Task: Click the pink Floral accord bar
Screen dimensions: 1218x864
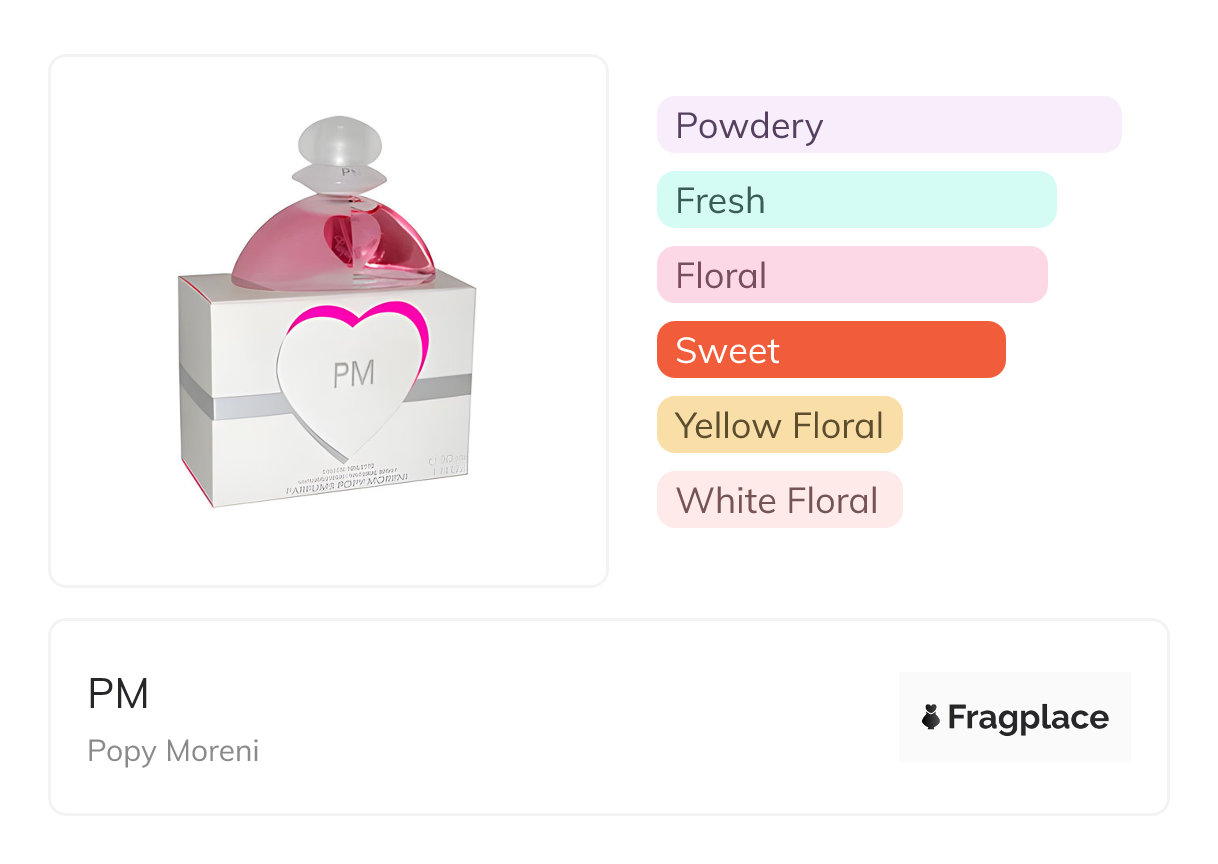Action: (851, 275)
